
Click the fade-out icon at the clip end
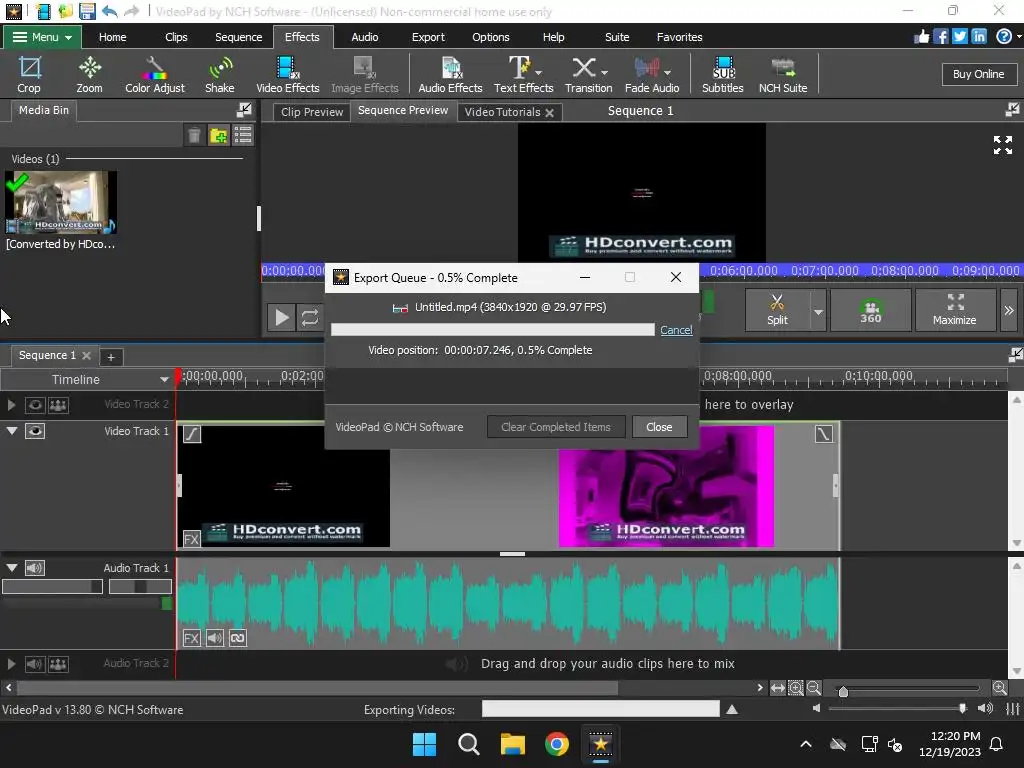tap(824, 434)
